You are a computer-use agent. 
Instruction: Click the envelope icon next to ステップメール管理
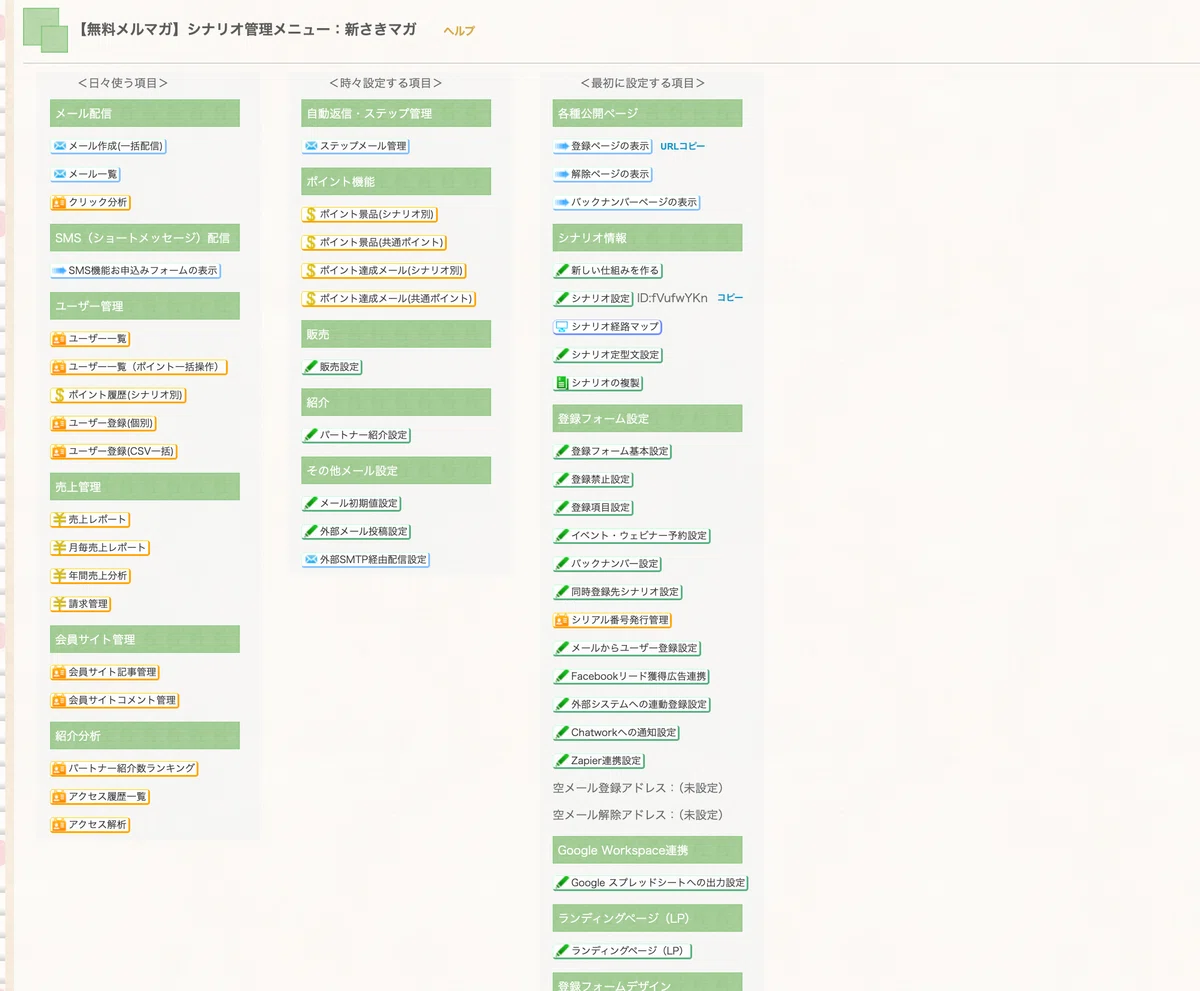310,146
